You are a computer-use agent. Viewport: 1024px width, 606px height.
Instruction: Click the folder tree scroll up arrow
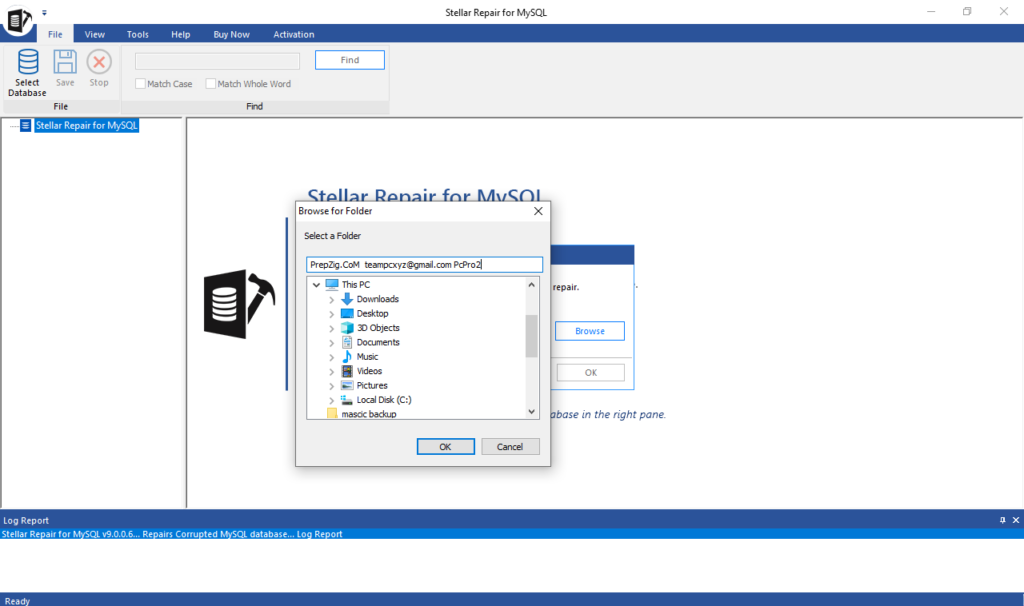click(532, 285)
